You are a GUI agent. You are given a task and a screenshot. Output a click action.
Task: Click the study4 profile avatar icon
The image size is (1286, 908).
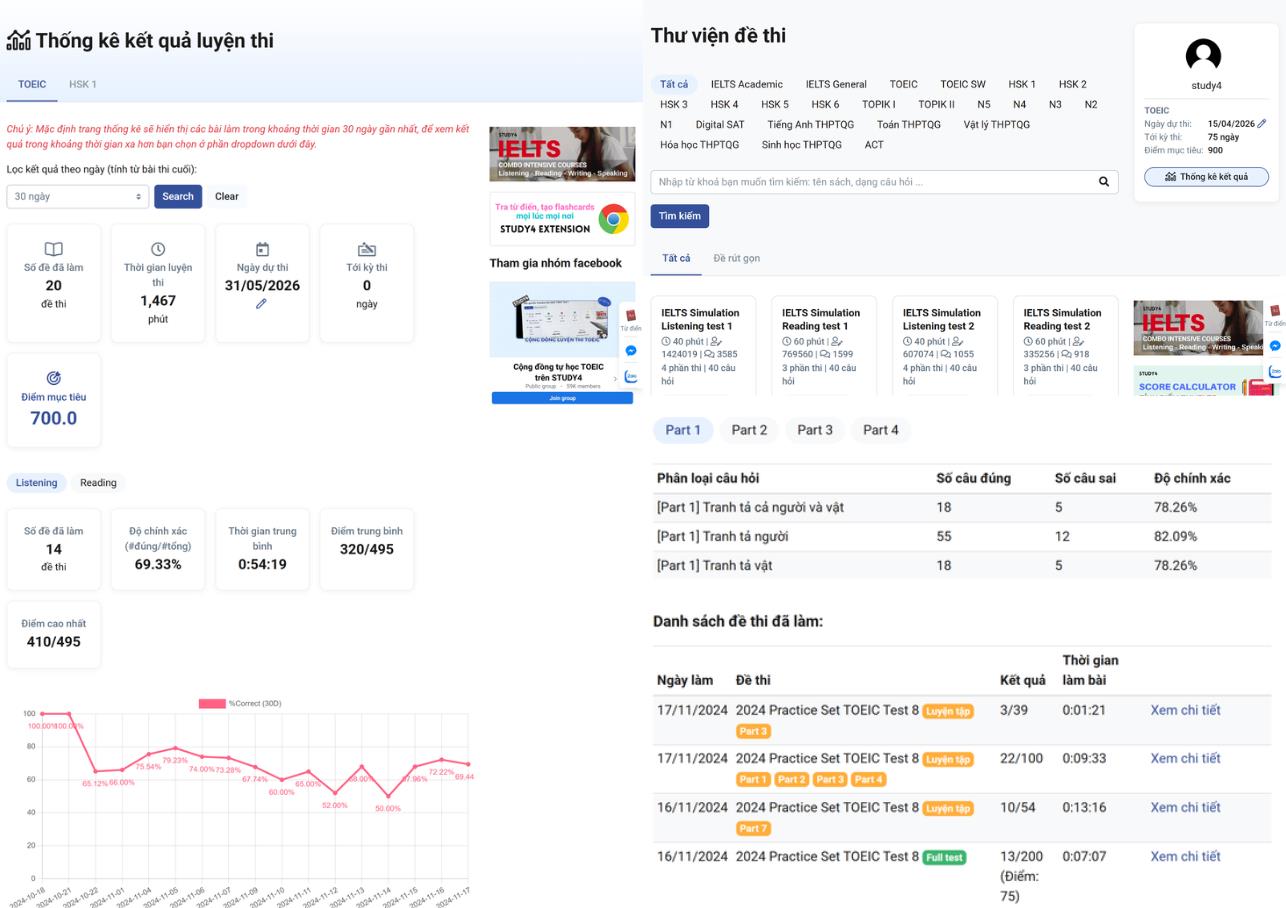click(1202, 57)
